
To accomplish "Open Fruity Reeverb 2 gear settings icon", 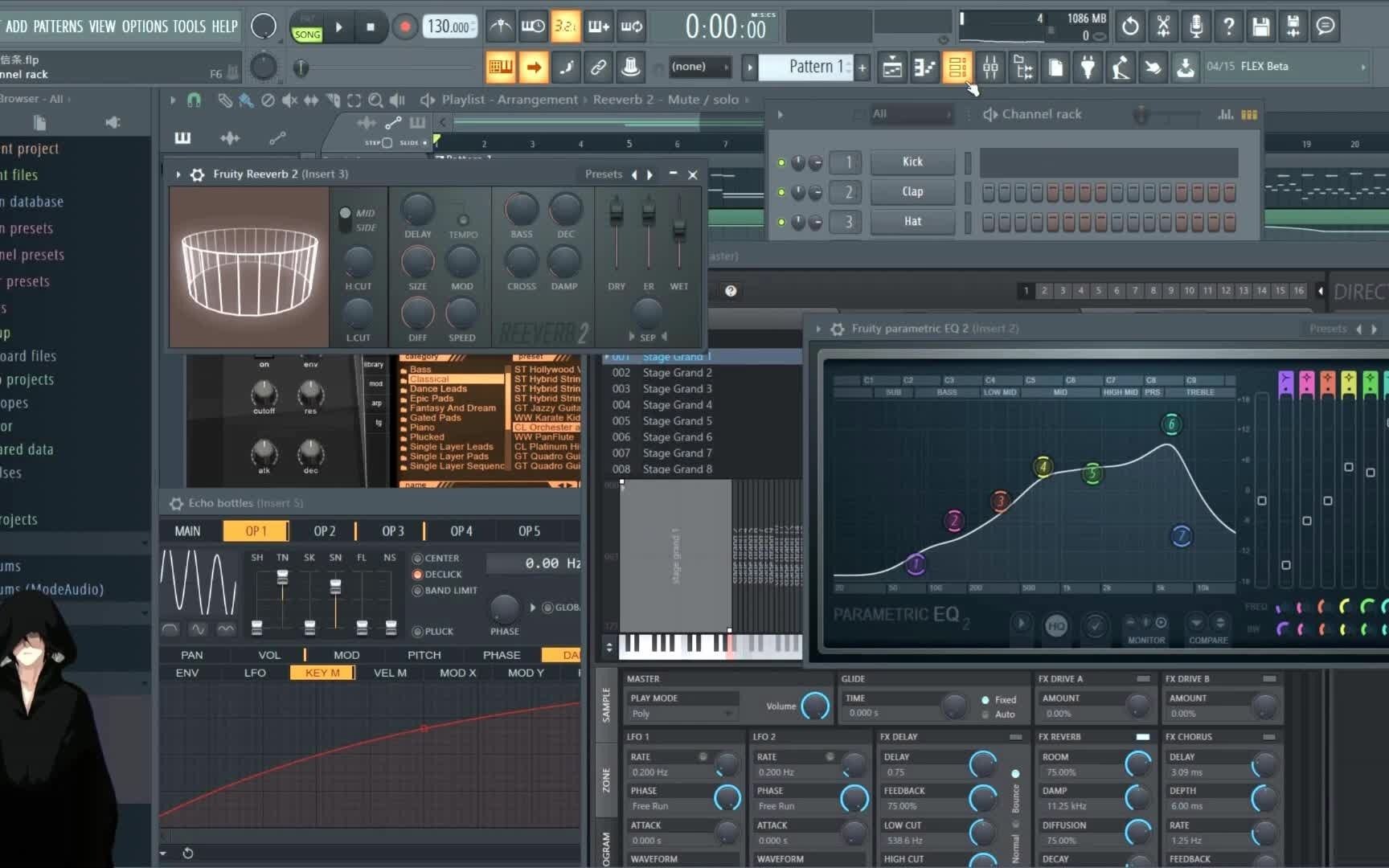I will pyautogui.click(x=197, y=174).
